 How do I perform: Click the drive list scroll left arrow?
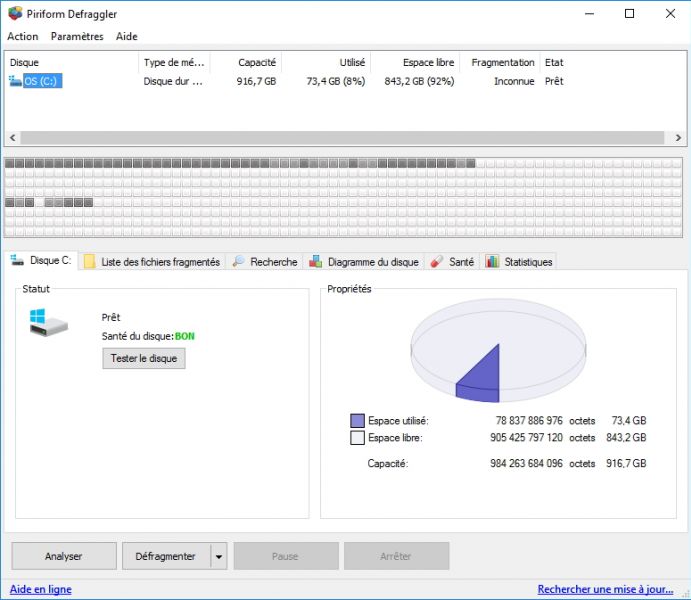[x=13, y=137]
